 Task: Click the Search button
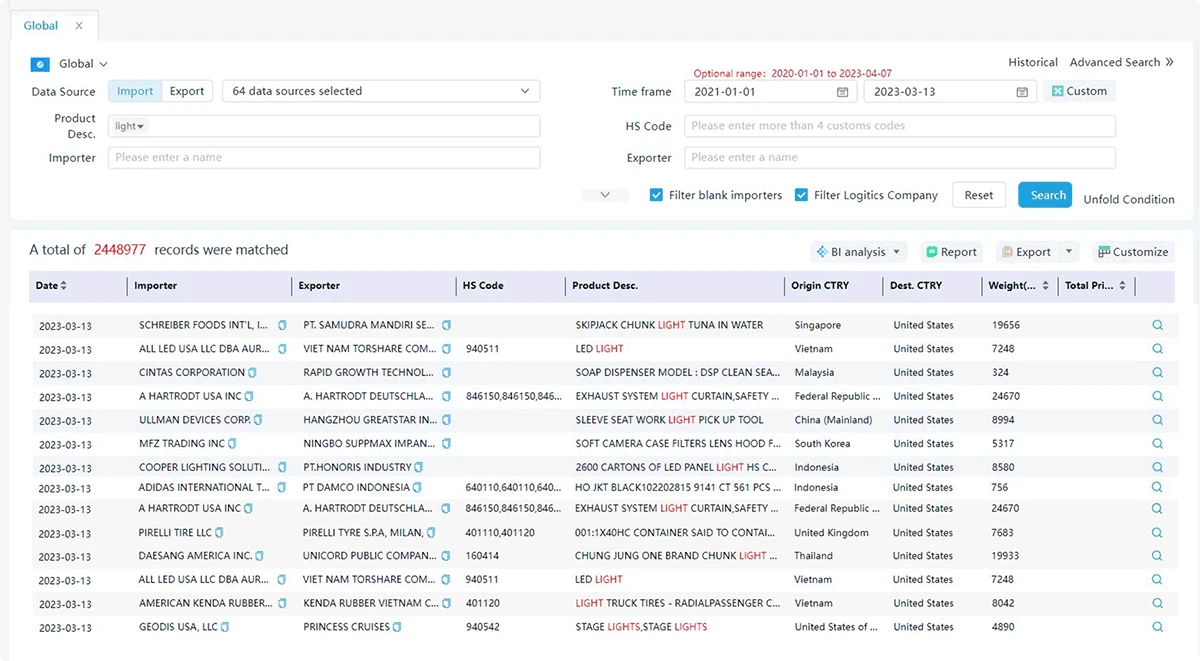click(1045, 195)
